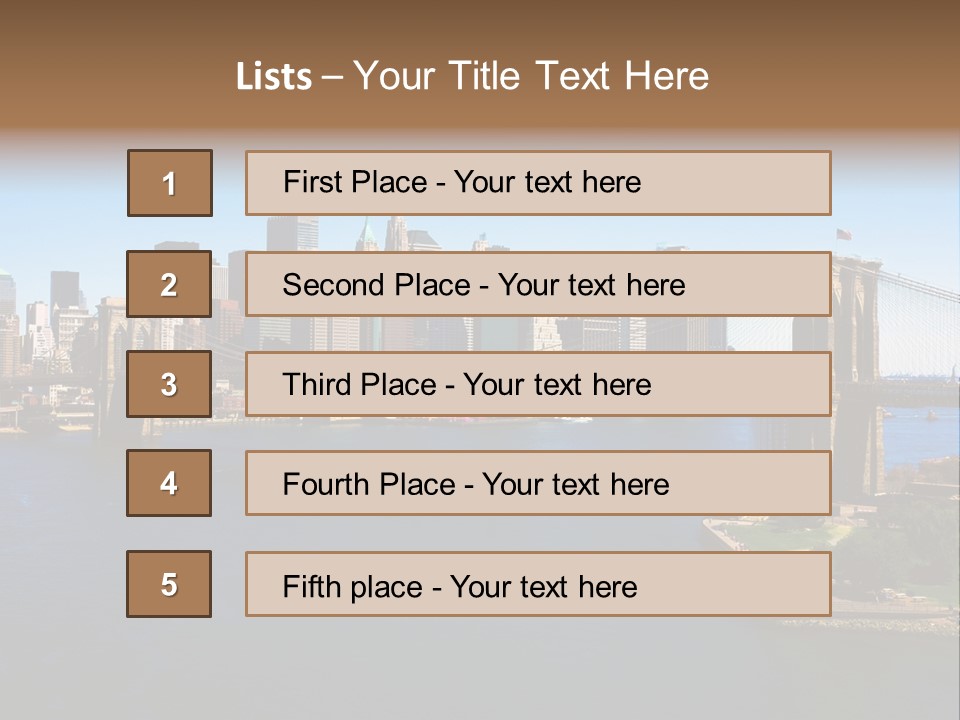Select the number 4 box

click(169, 483)
